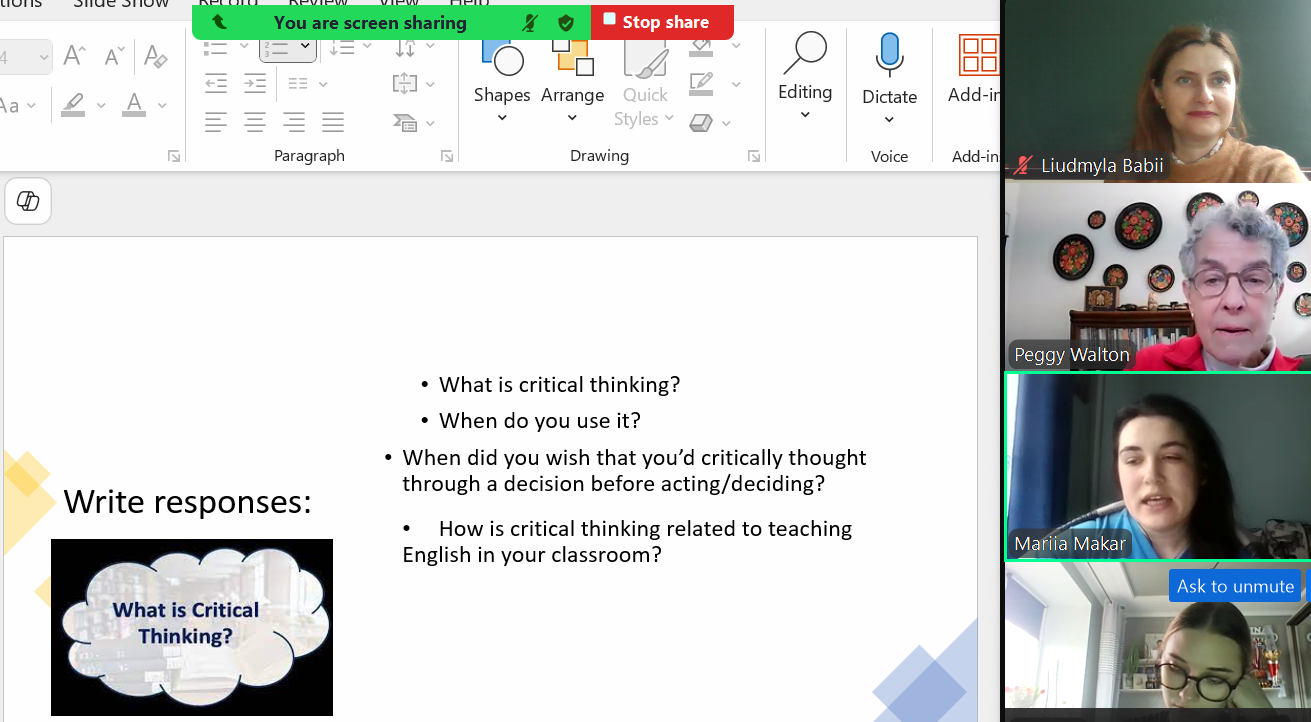Open the Slide Show ribbon tab
The height and width of the screenshot is (722, 1311).
click(x=121, y=4)
